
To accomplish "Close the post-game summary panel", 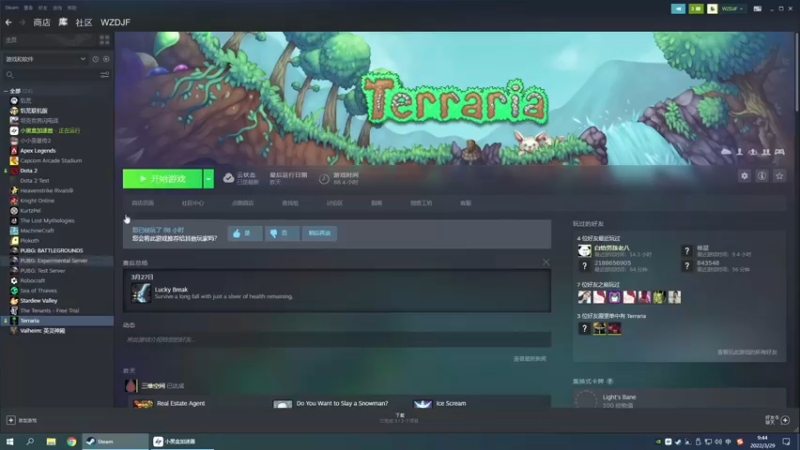I will (546, 262).
